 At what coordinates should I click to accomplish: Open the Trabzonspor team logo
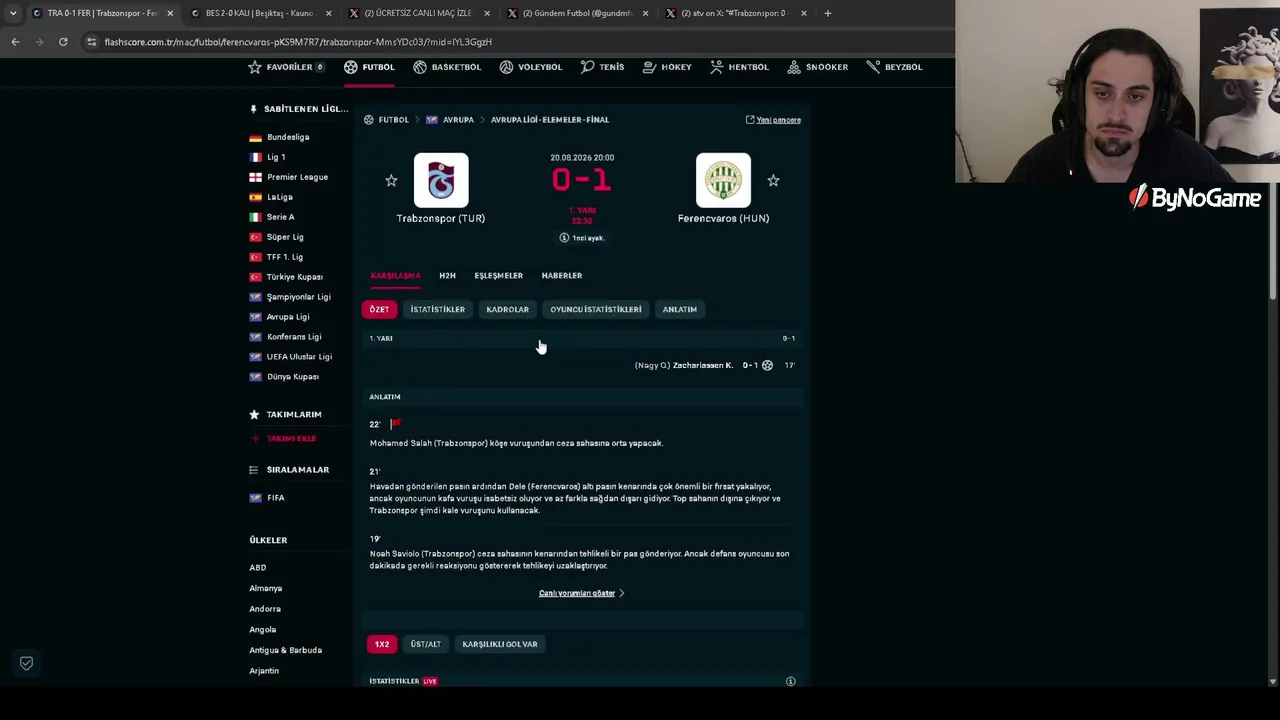pos(441,180)
